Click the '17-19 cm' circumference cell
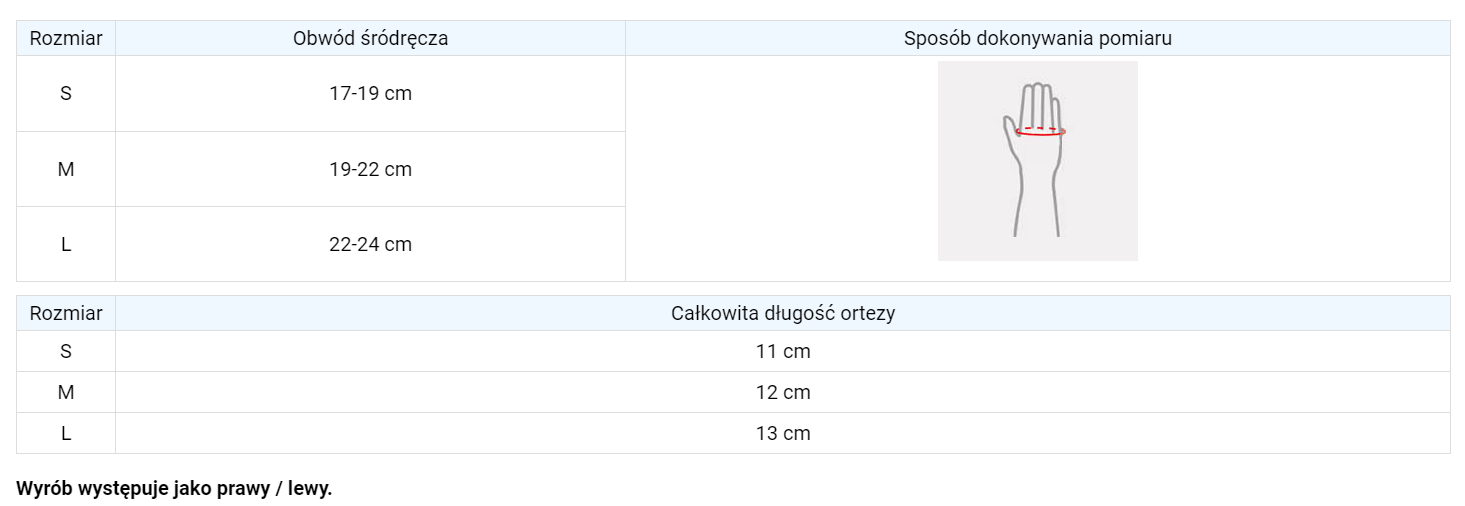This screenshot has height=506, width=1465. 370,94
